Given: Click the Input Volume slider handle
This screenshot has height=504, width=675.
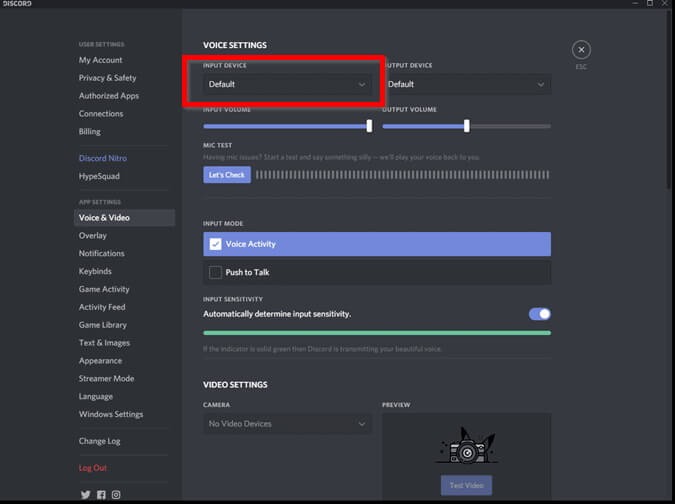Looking at the screenshot, I should [x=369, y=126].
